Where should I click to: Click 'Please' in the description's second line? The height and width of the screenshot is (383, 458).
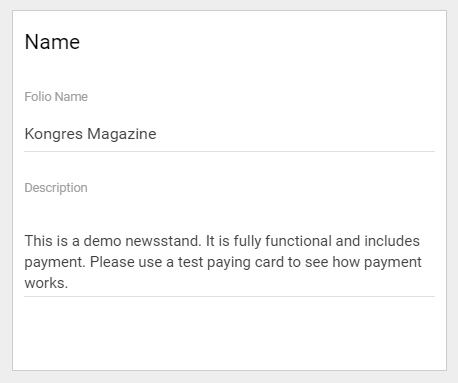(112, 262)
